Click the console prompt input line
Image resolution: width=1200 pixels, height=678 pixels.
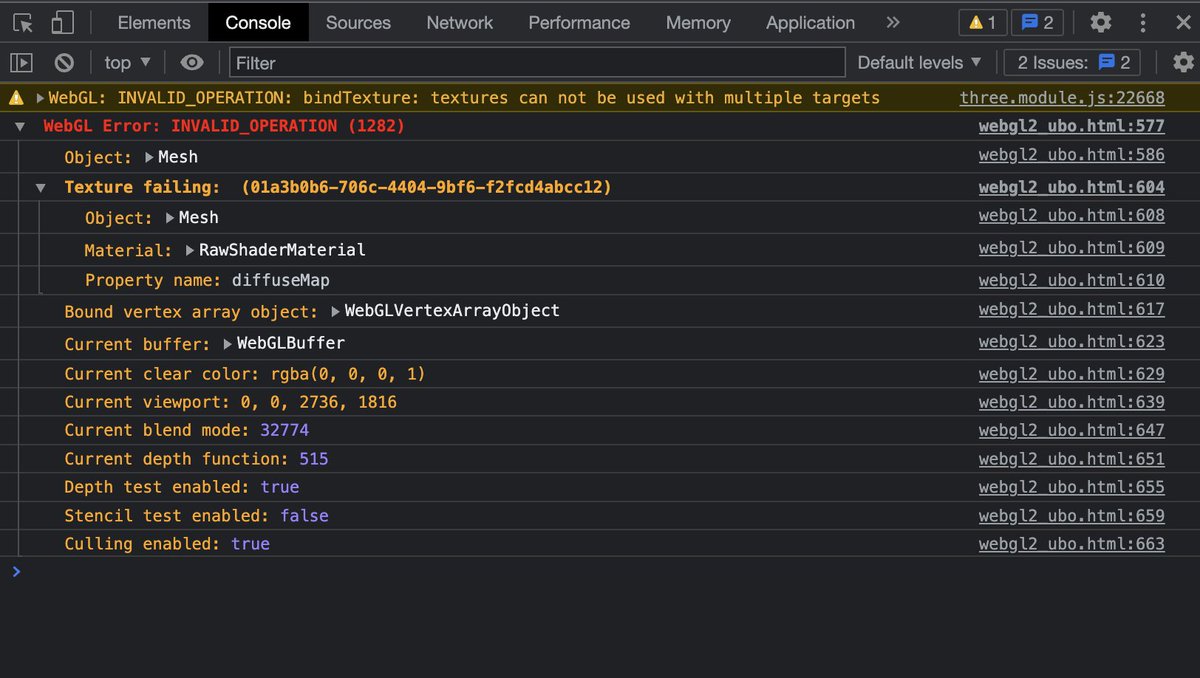tap(600, 572)
